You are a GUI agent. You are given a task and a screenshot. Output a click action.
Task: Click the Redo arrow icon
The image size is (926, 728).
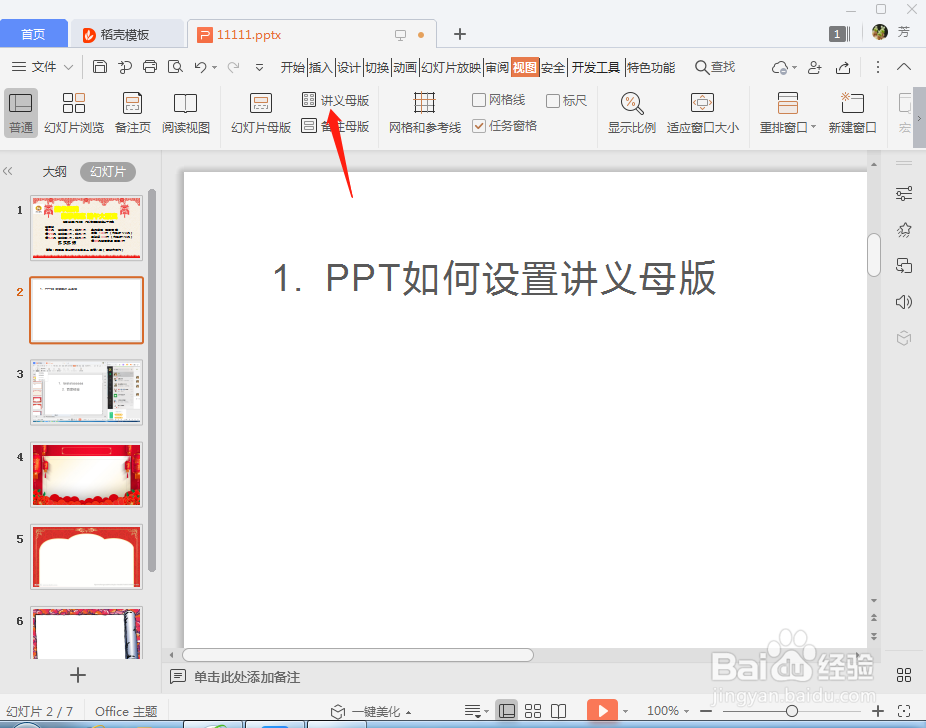pos(234,67)
